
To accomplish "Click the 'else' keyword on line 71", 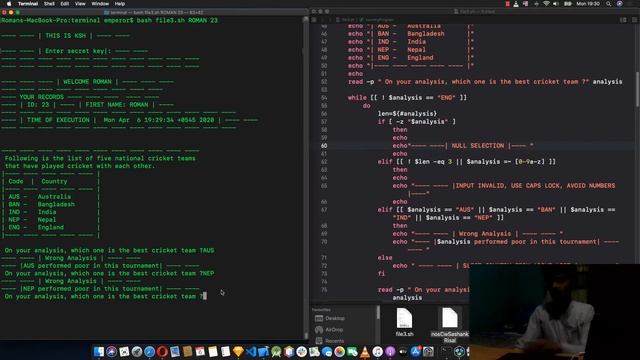I will click(x=385, y=258).
